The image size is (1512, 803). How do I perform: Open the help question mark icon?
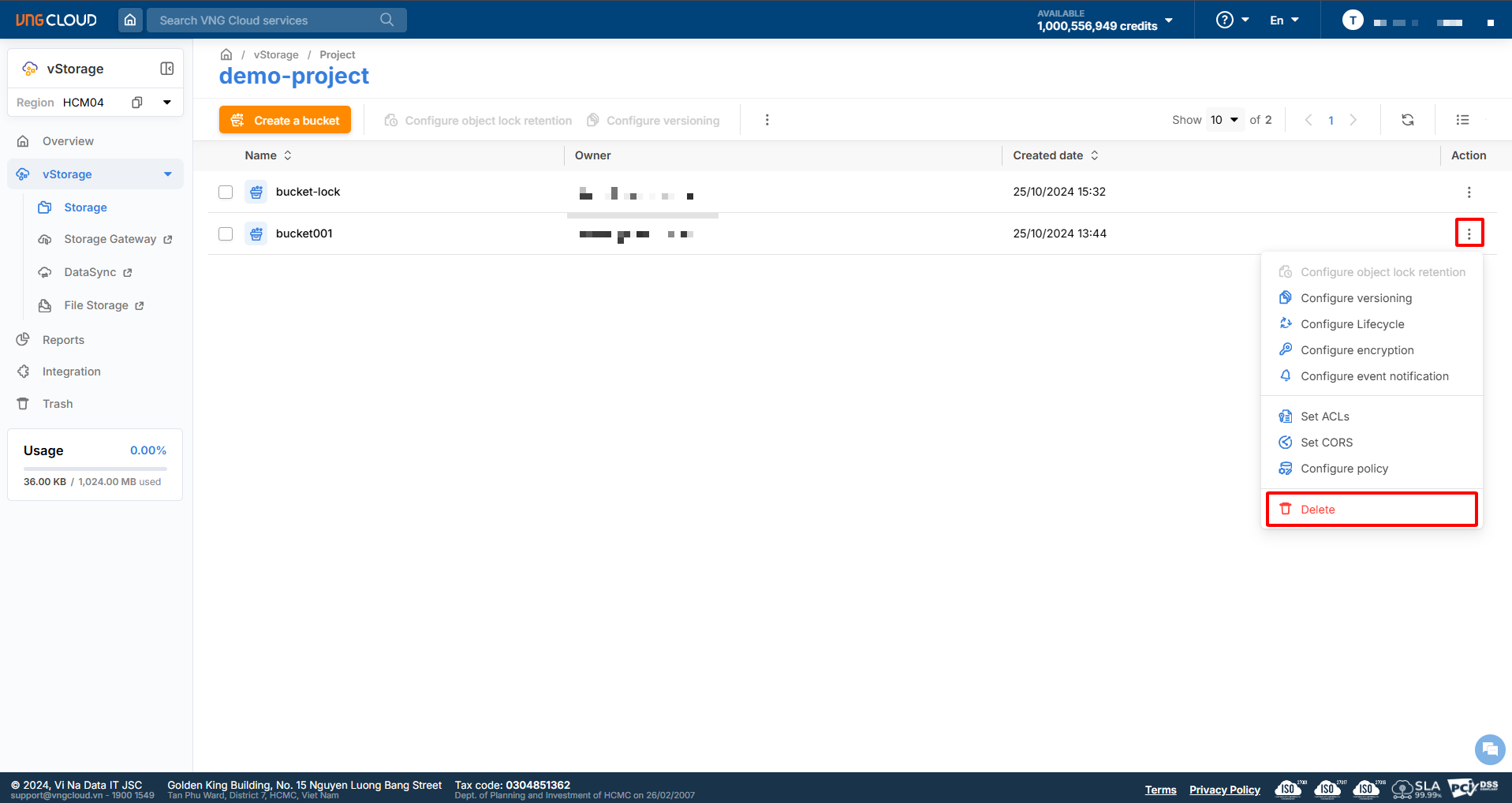point(1224,20)
